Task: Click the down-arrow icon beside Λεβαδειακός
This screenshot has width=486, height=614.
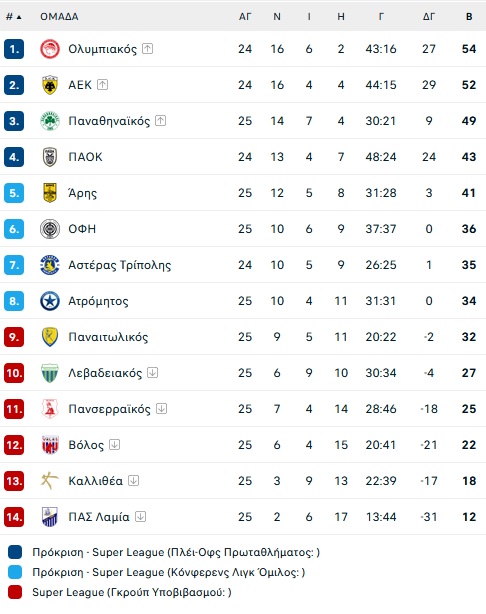Action: [x=152, y=372]
